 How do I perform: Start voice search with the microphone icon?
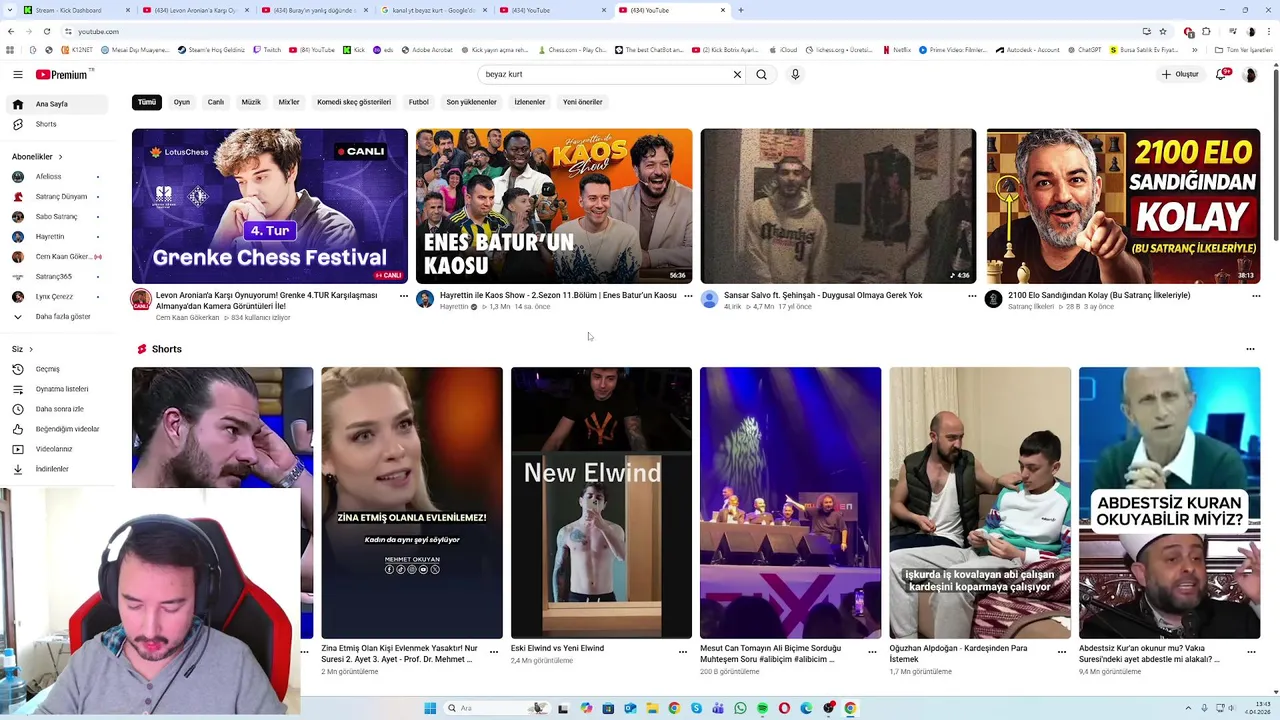[x=795, y=74]
